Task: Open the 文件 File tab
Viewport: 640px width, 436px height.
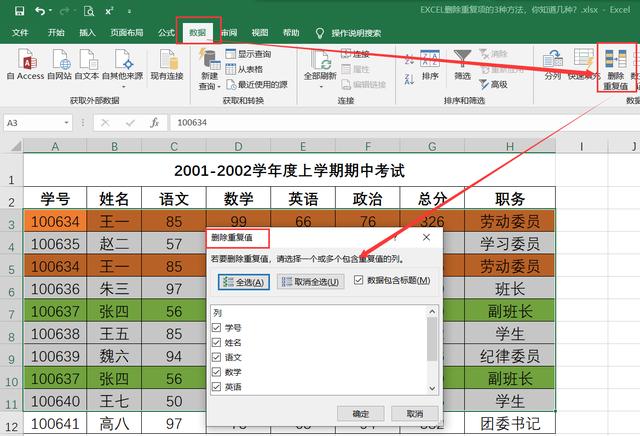Action: click(x=20, y=33)
